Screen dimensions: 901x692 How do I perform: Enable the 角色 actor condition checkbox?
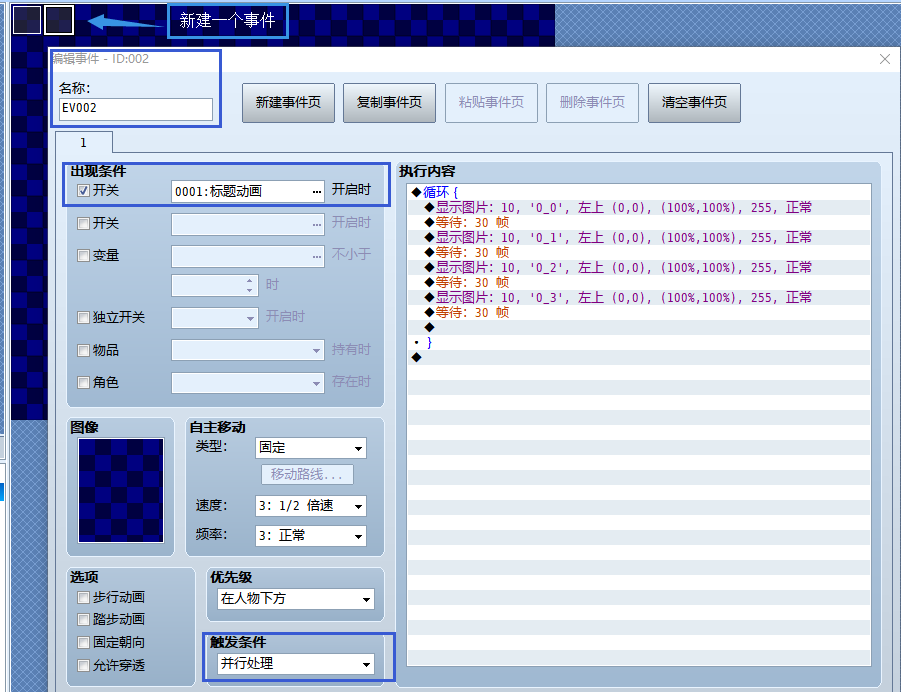[83, 383]
